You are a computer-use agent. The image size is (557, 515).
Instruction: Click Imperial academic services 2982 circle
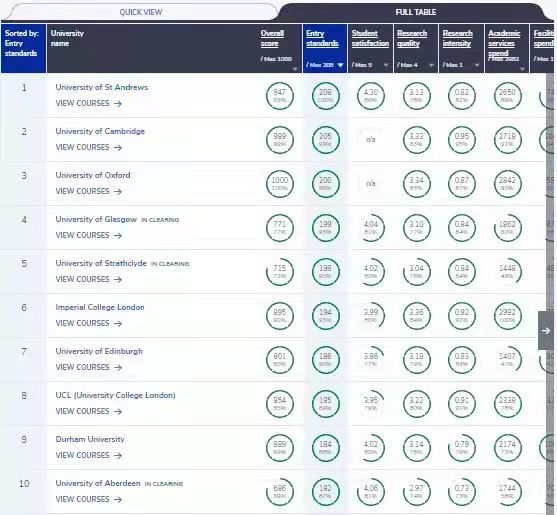[x=507, y=316]
